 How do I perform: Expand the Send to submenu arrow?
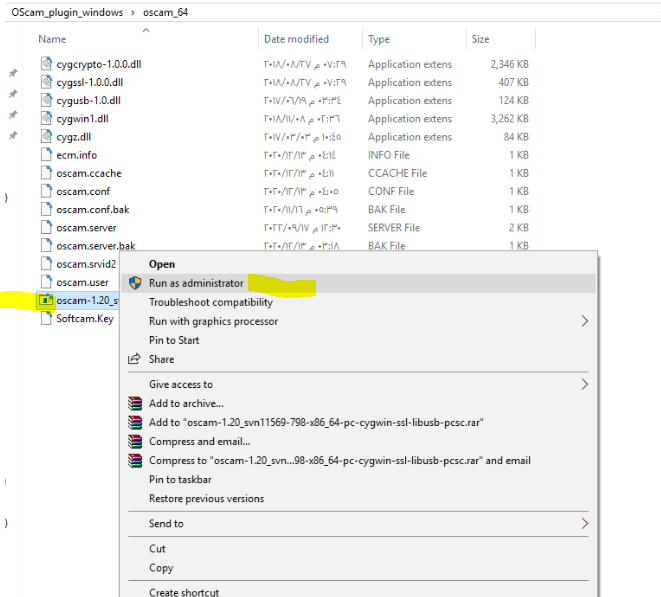(585, 523)
